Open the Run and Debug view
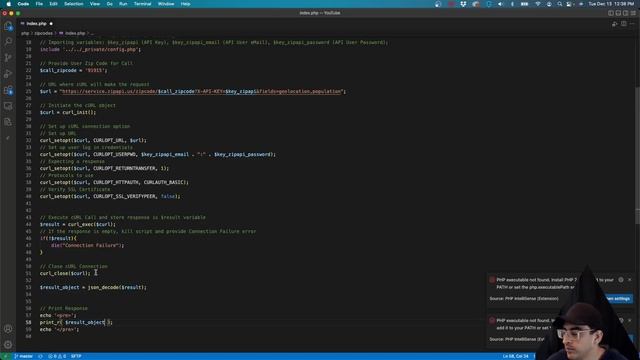The image size is (640, 360). pos(8,74)
